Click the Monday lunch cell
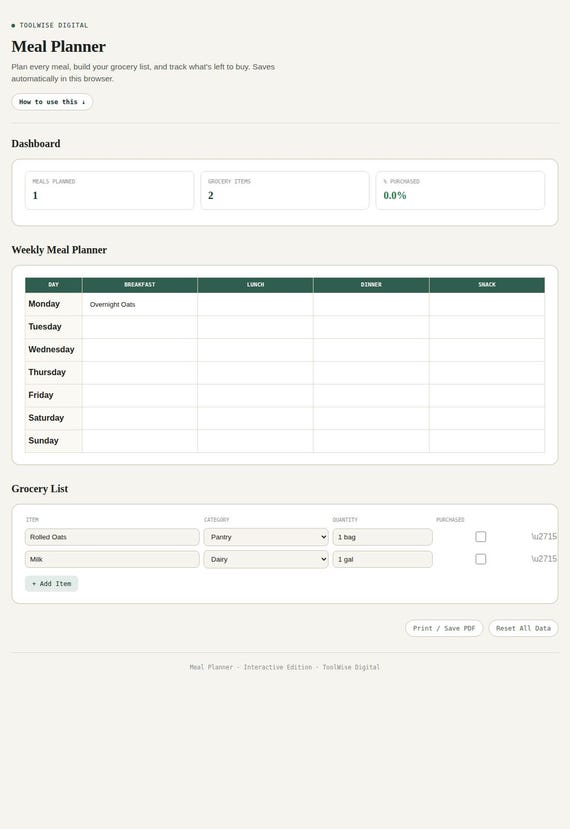Image resolution: width=570 pixels, height=829 pixels. coord(255,305)
